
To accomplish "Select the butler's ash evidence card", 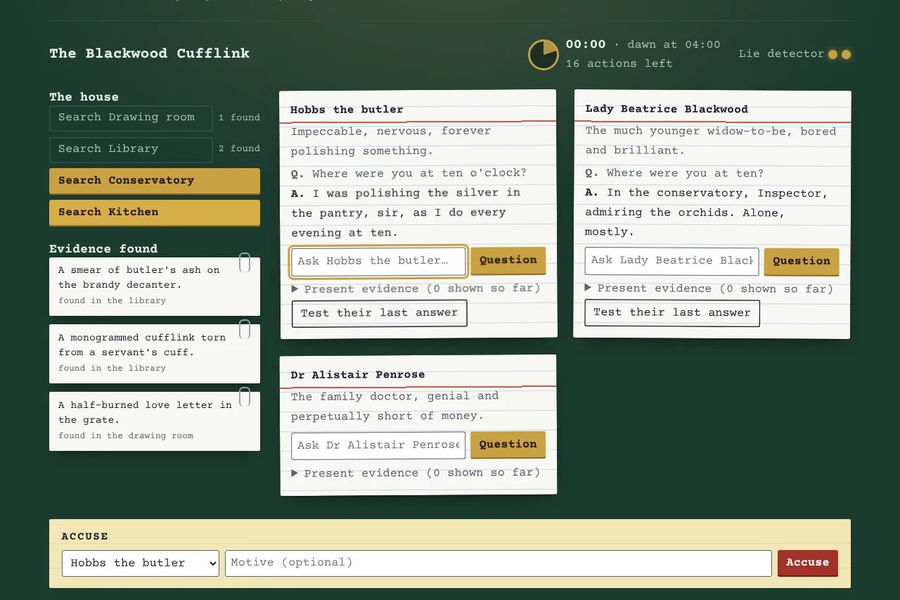I will pyautogui.click(x=154, y=287).
